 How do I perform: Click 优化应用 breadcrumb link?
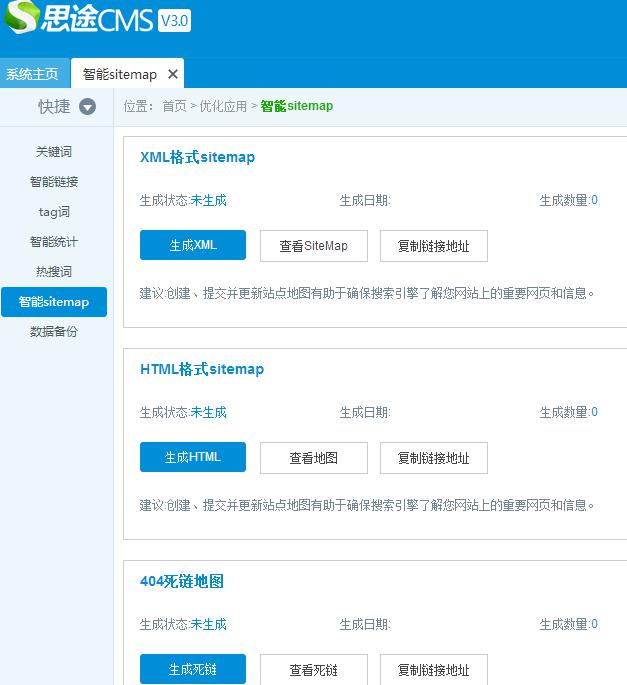222,106
